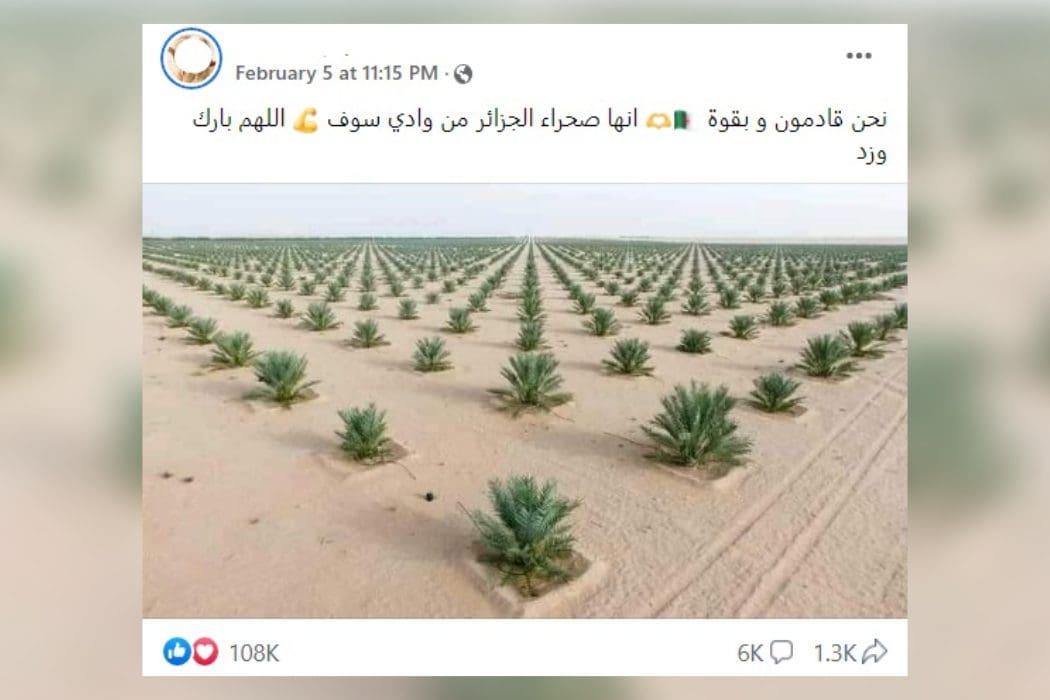Click the word وزد on caption's second line
Viewport: 1050px width, 700px height.
click(x=871, y=154)
